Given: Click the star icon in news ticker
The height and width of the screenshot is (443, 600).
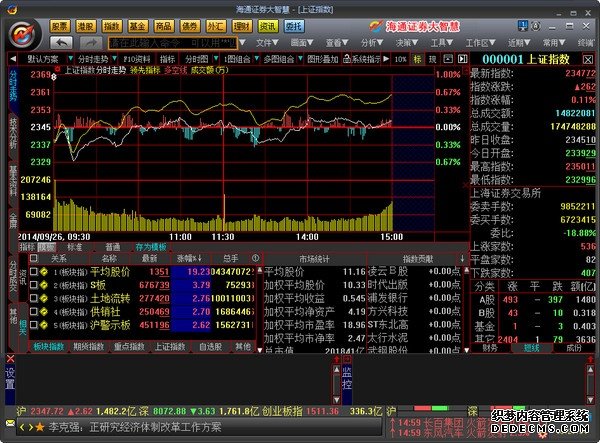Looking at the screenshot, I should [40, 427].
